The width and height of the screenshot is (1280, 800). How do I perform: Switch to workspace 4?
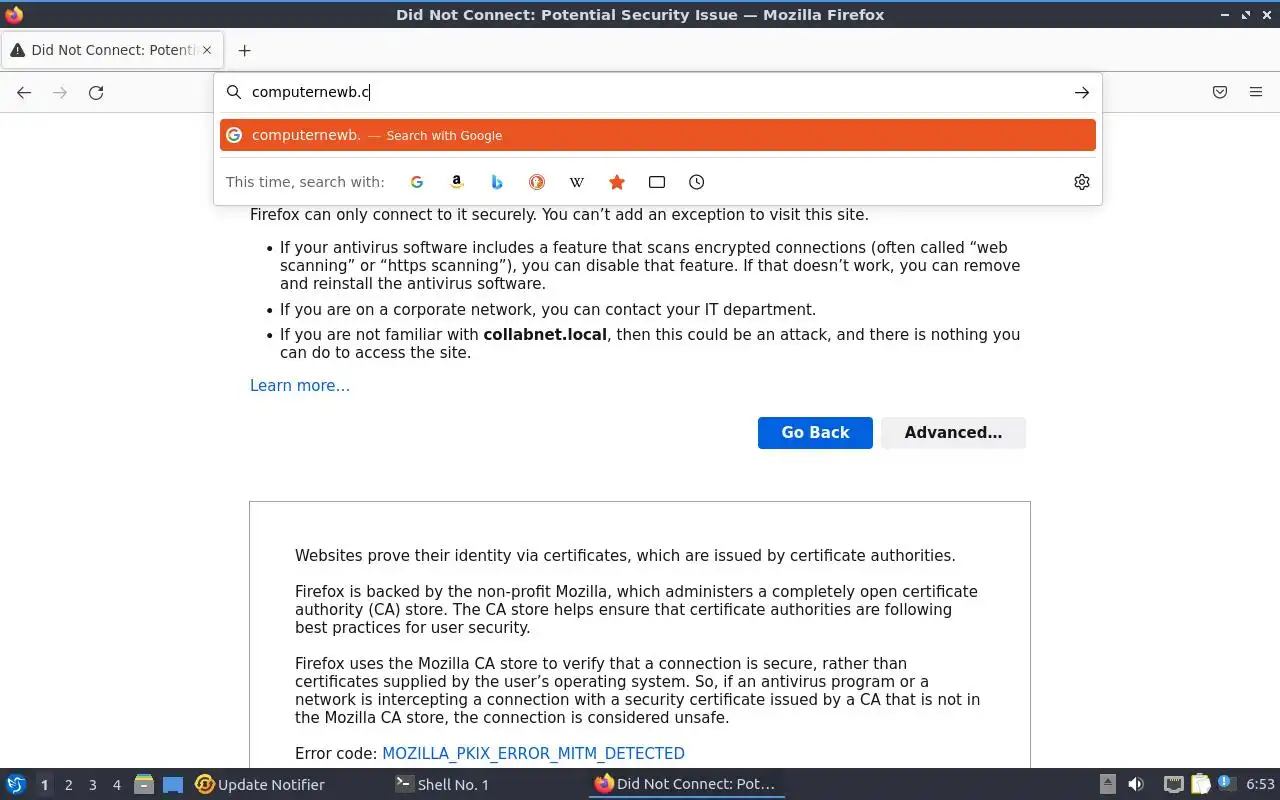(x=116, y=785)
